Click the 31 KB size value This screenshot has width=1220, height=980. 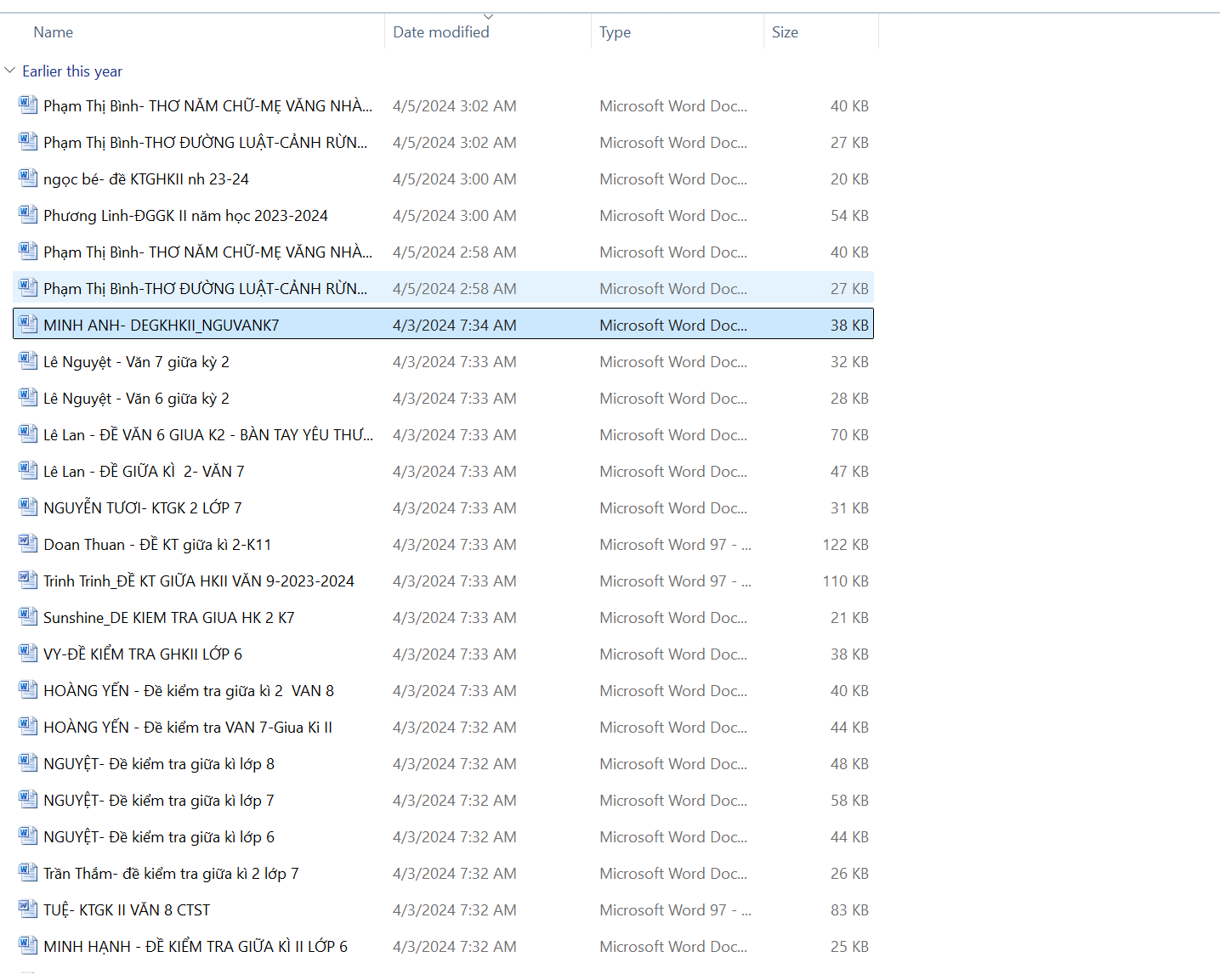point(849,508)
